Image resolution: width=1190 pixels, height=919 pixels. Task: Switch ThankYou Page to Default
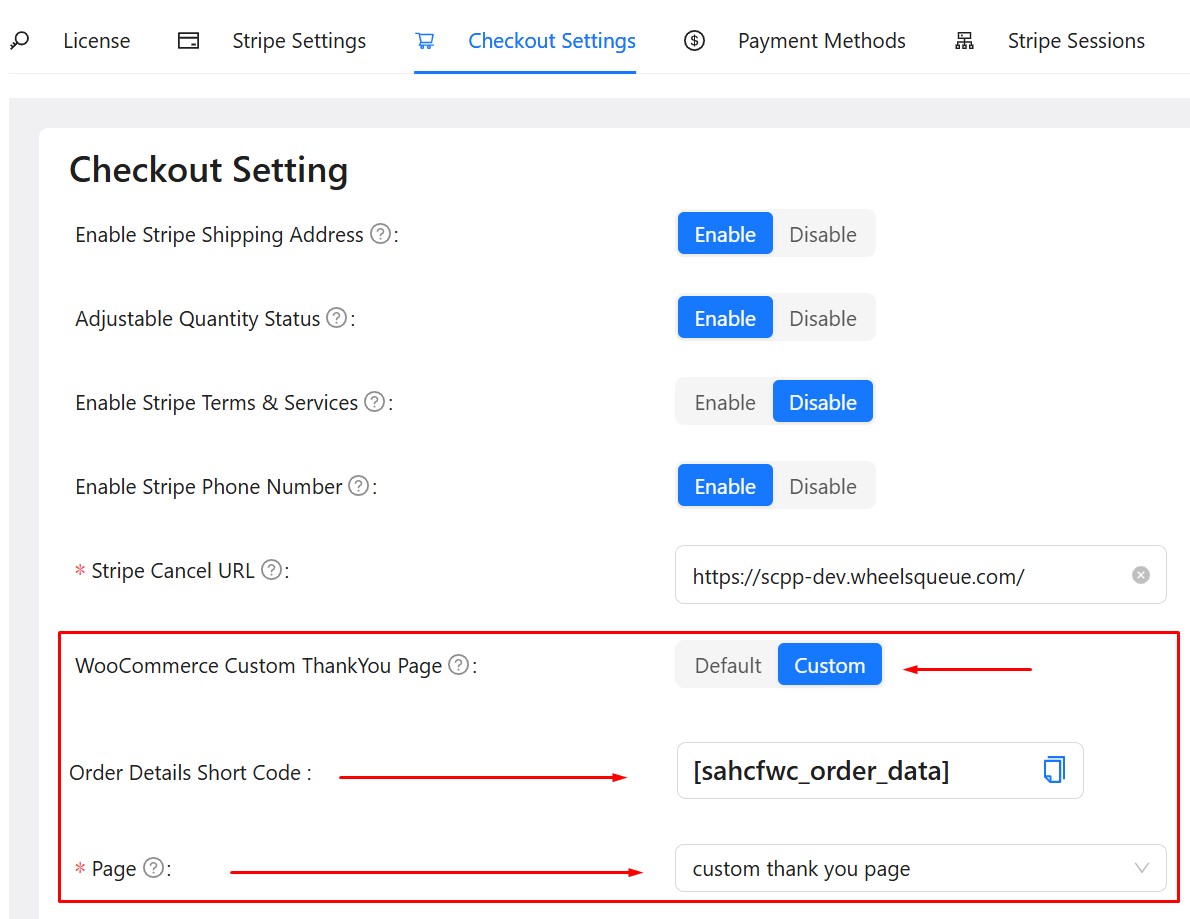(x=728, y=665)
